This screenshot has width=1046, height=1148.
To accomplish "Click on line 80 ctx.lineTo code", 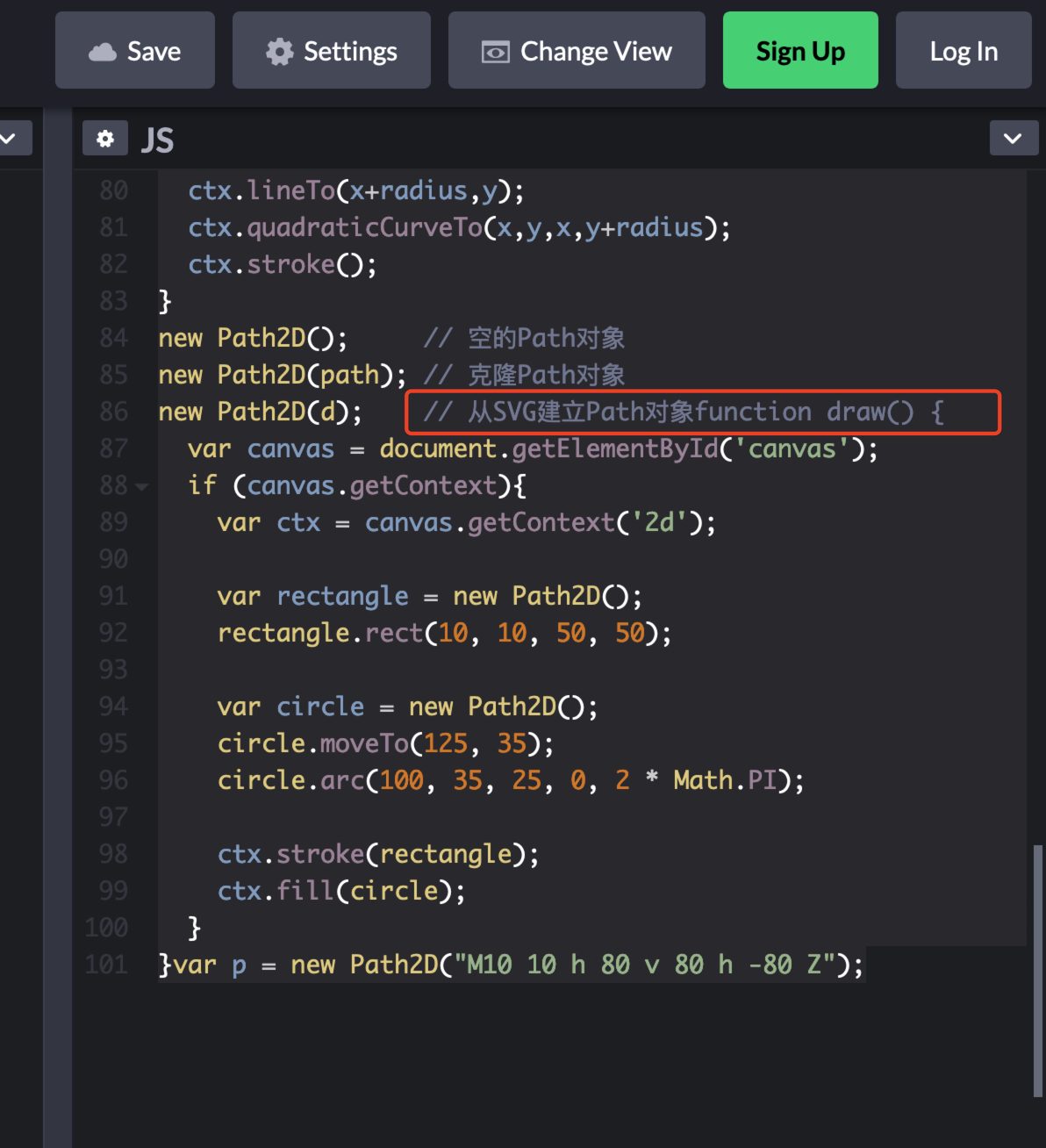I will pos(356,190).
